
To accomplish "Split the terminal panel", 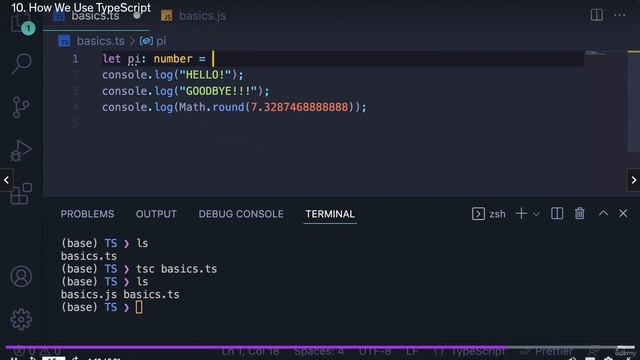I will 557,213.
